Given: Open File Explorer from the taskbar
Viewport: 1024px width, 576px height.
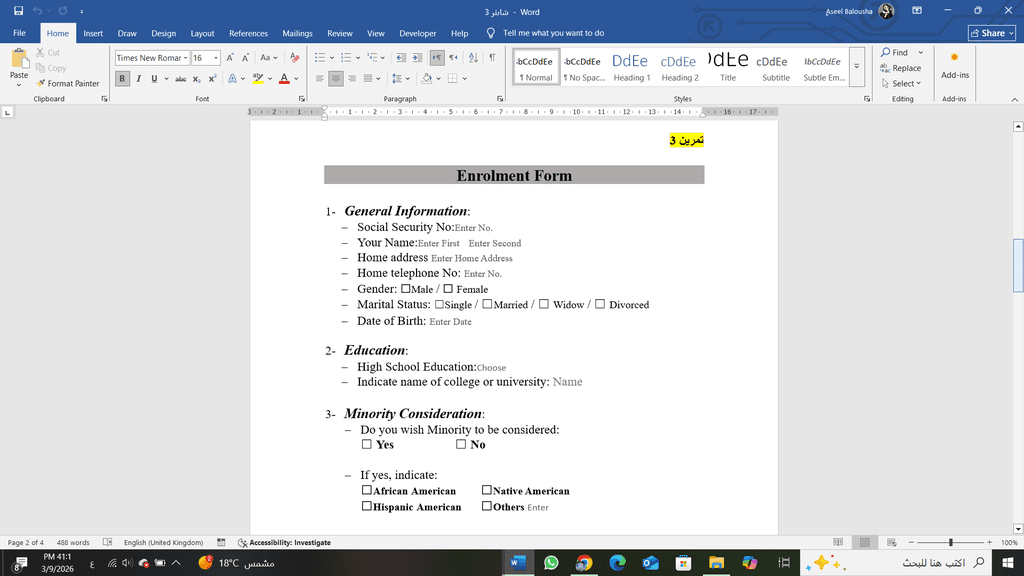Looking at the screenshot, I should click(716, 562).
